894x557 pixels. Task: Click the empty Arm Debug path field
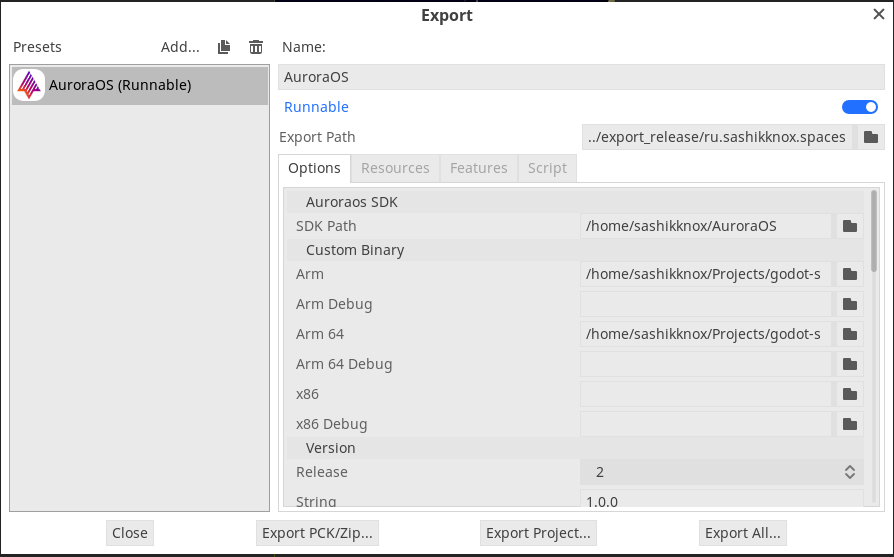pos(705,304)
